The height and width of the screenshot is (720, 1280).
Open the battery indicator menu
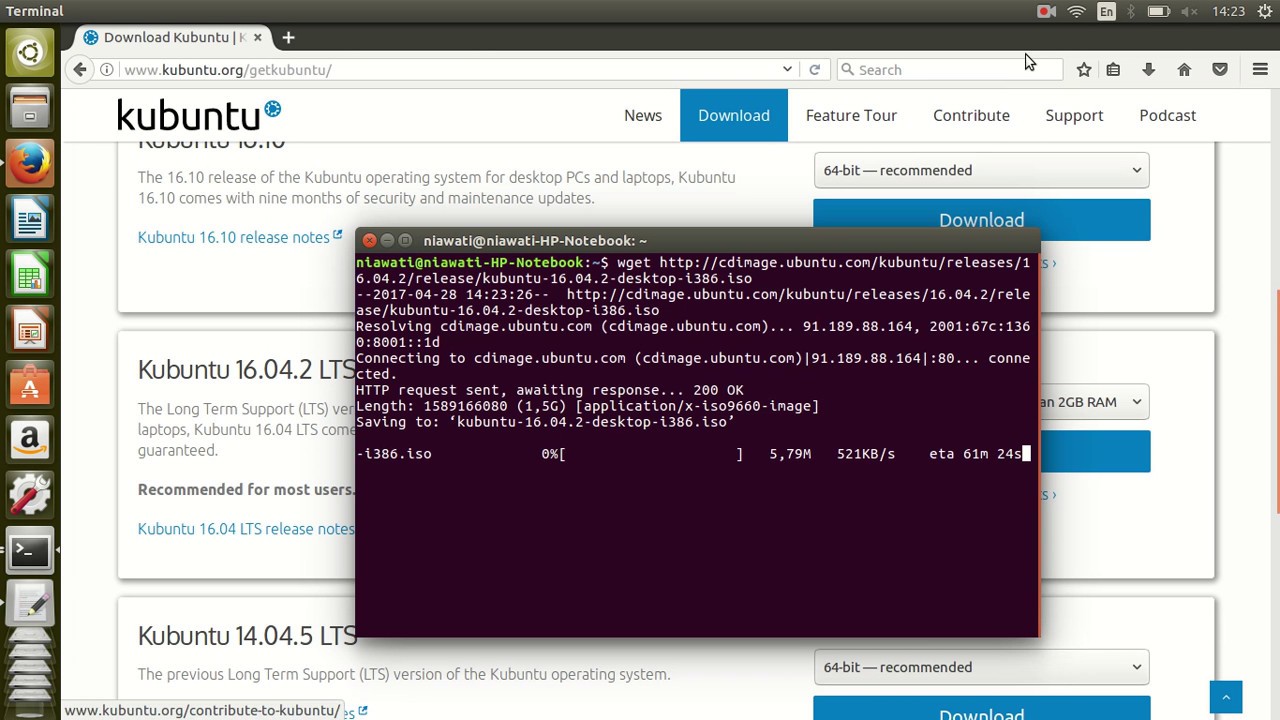(x=1158, y=11)
